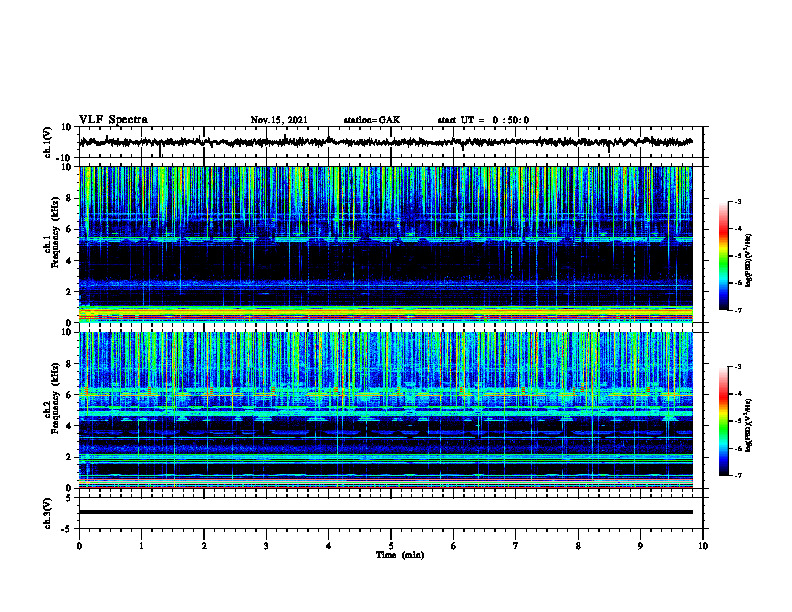Select the date text "Nov.15, 2021"
Screen dimensions: 792x612
279,120
